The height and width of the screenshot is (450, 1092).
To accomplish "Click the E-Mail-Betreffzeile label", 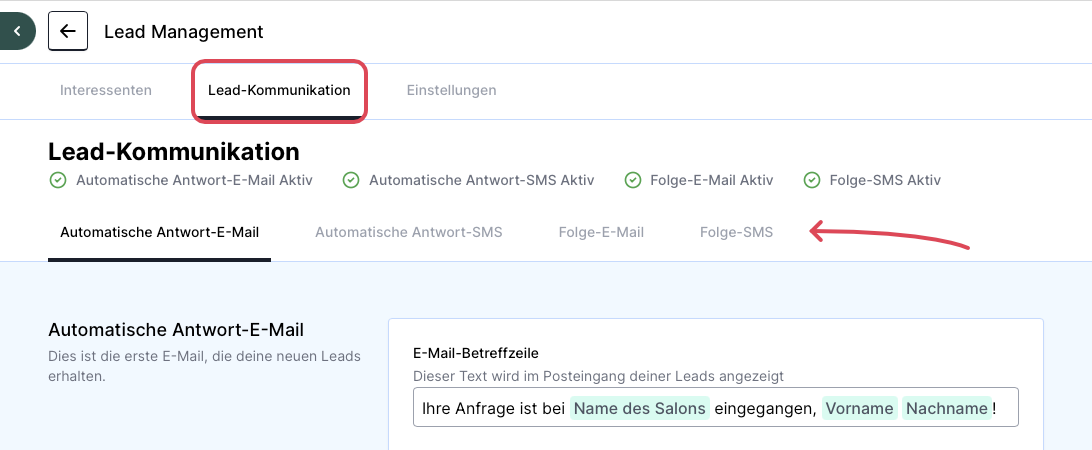I will (476, 354).
